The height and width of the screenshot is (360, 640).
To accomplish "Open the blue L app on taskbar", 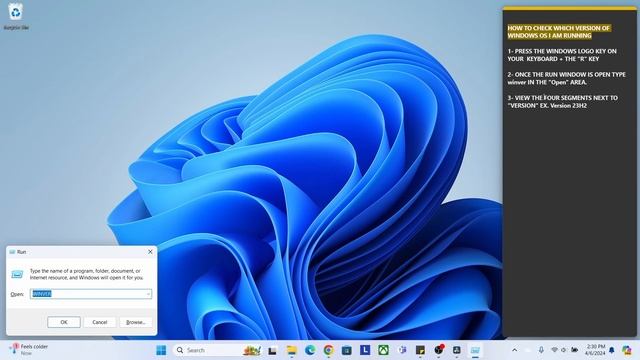I will pos(365,350).
